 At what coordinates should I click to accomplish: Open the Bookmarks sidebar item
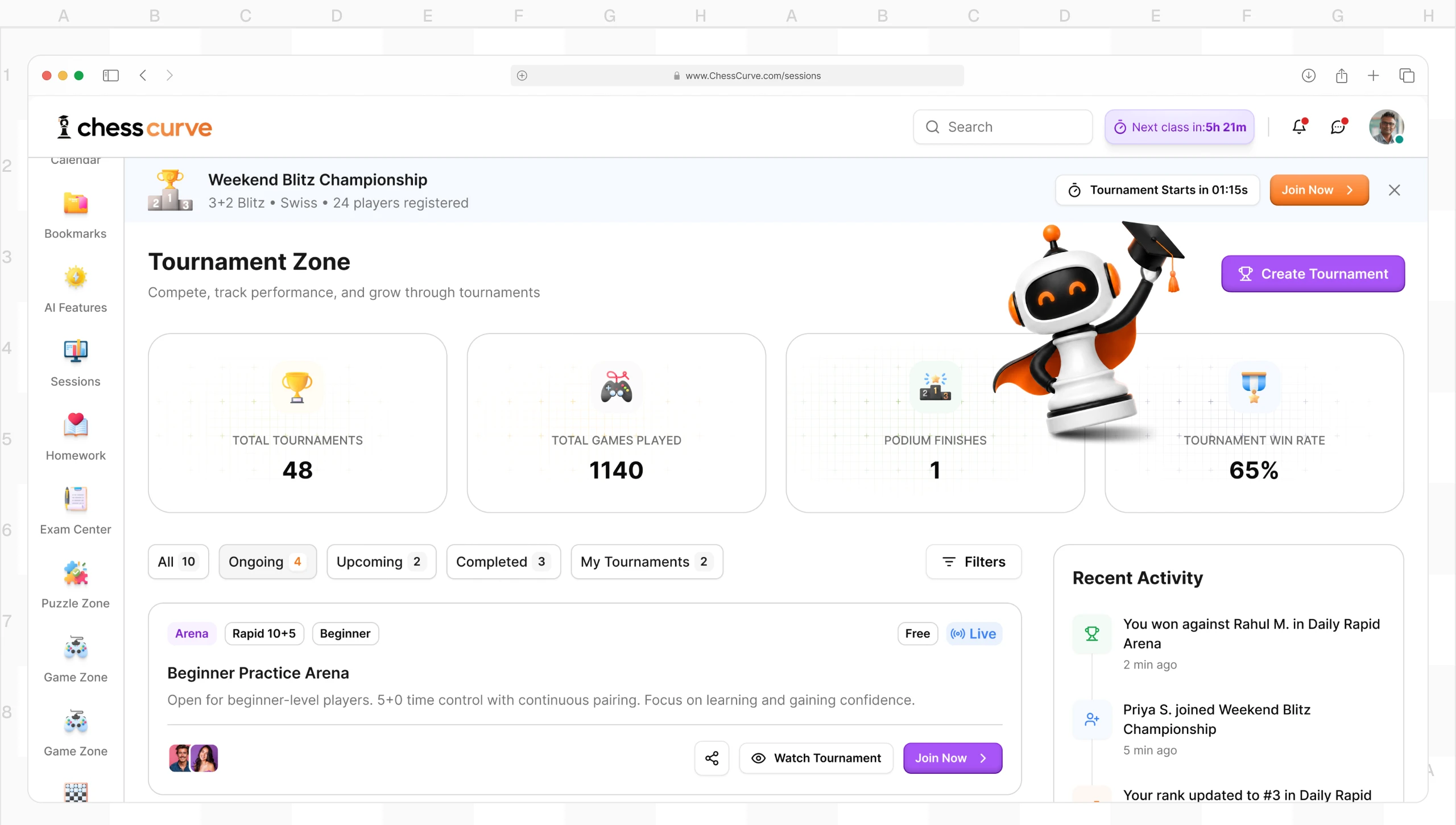coord(76,216)
